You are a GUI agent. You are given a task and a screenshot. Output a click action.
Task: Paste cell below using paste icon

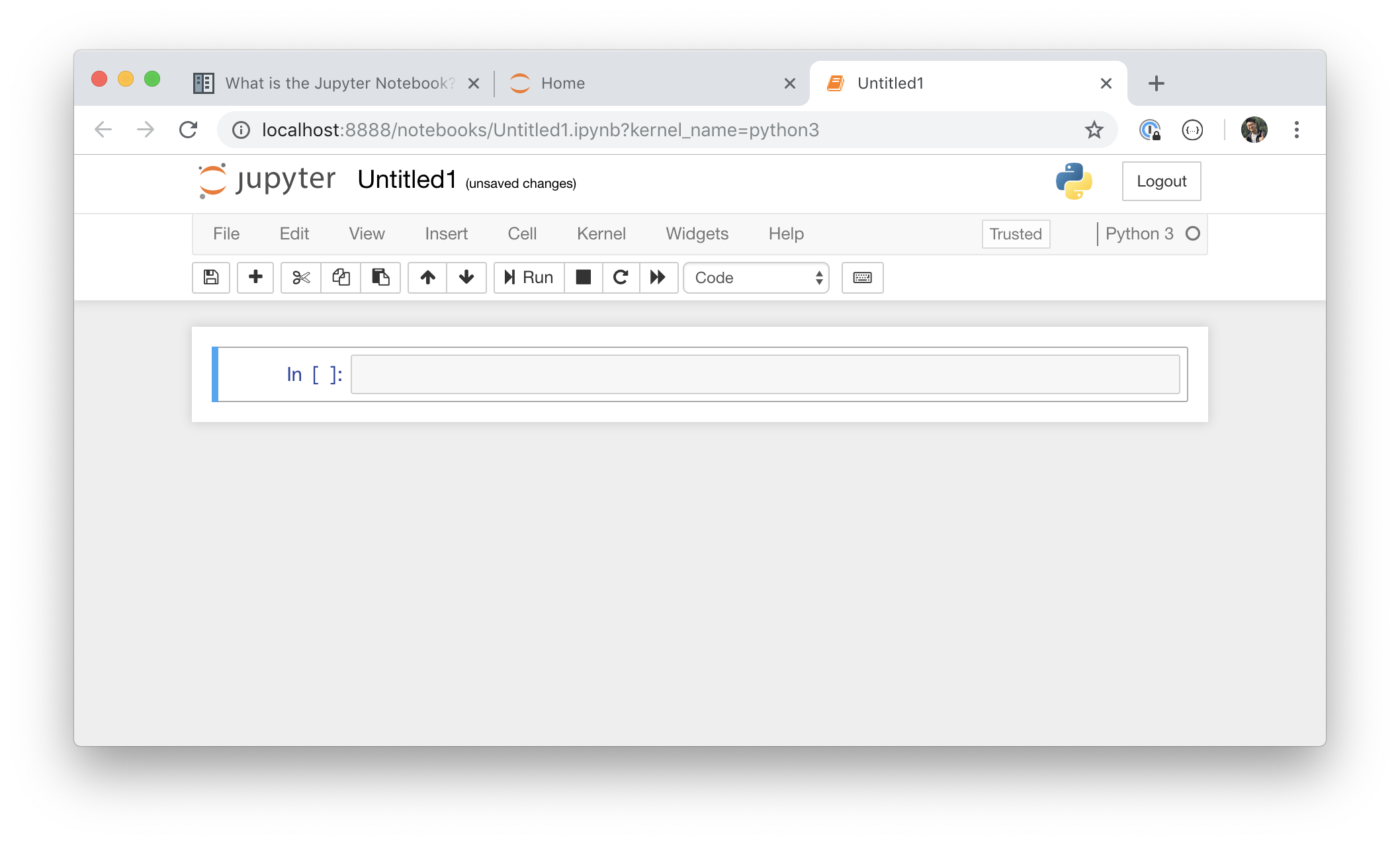(381, 278)
